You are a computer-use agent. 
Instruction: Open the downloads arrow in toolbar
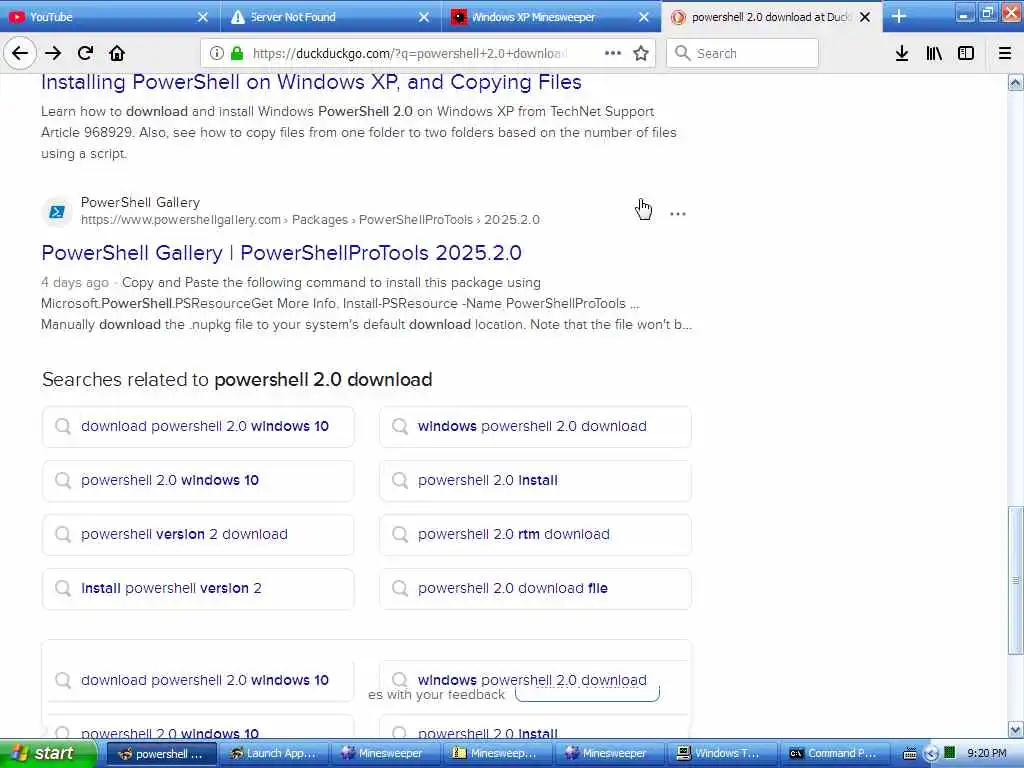click(902, 54)
